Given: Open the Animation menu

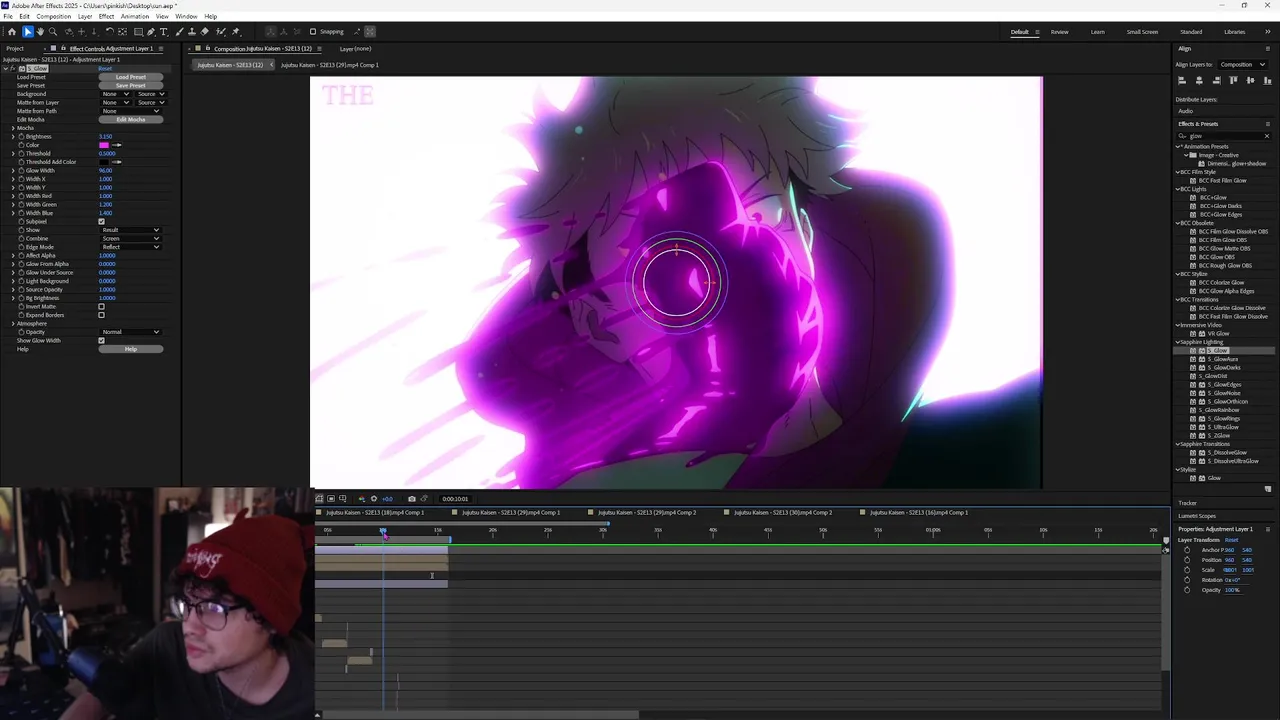Looking at the screenshot, I should coord(134,16).
